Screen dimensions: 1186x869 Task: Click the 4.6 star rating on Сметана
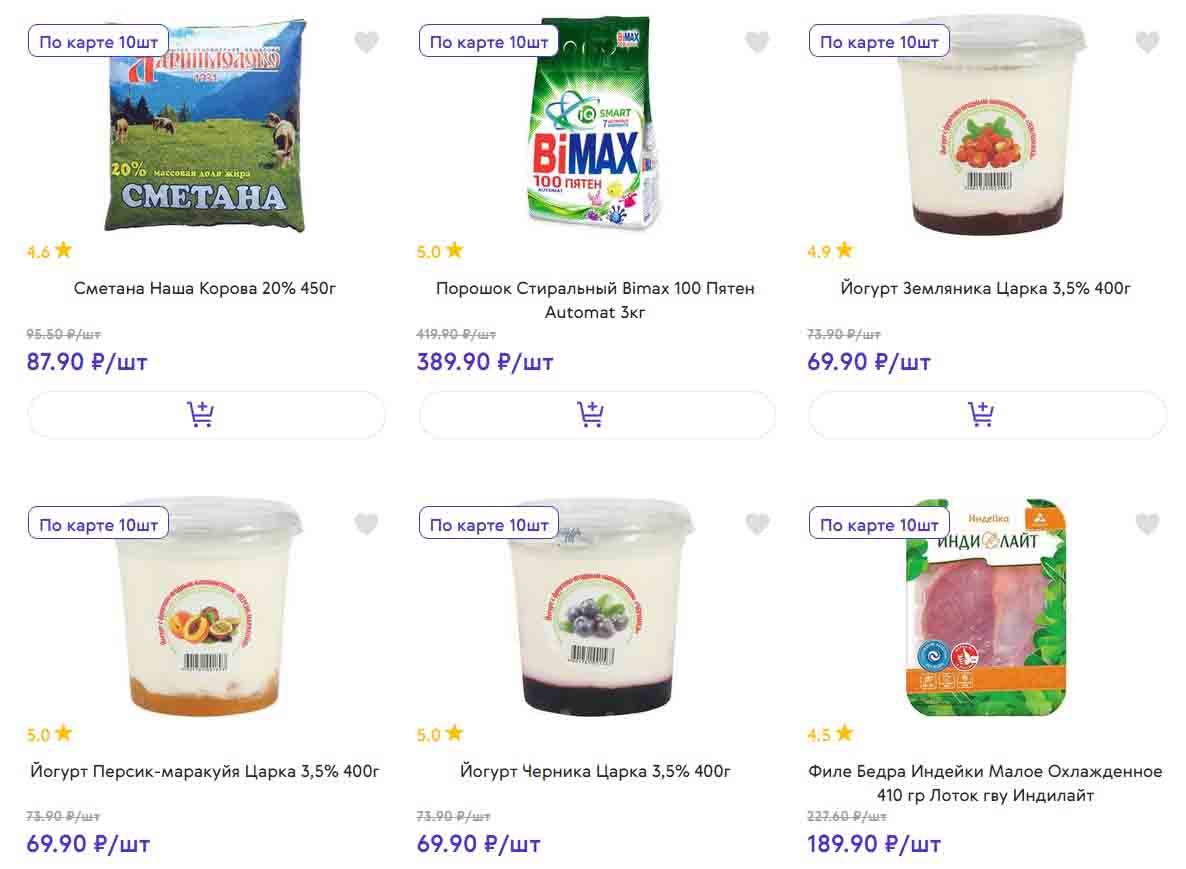click(x=49, y=251)
